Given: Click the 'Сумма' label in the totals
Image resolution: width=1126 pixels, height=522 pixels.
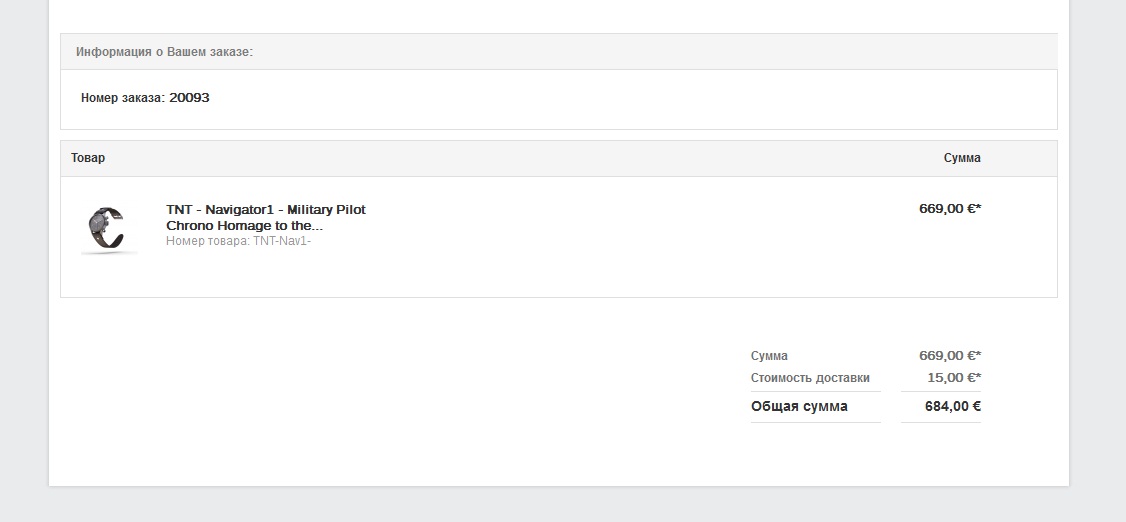Looking at the screenshot, I should point(769,355).
